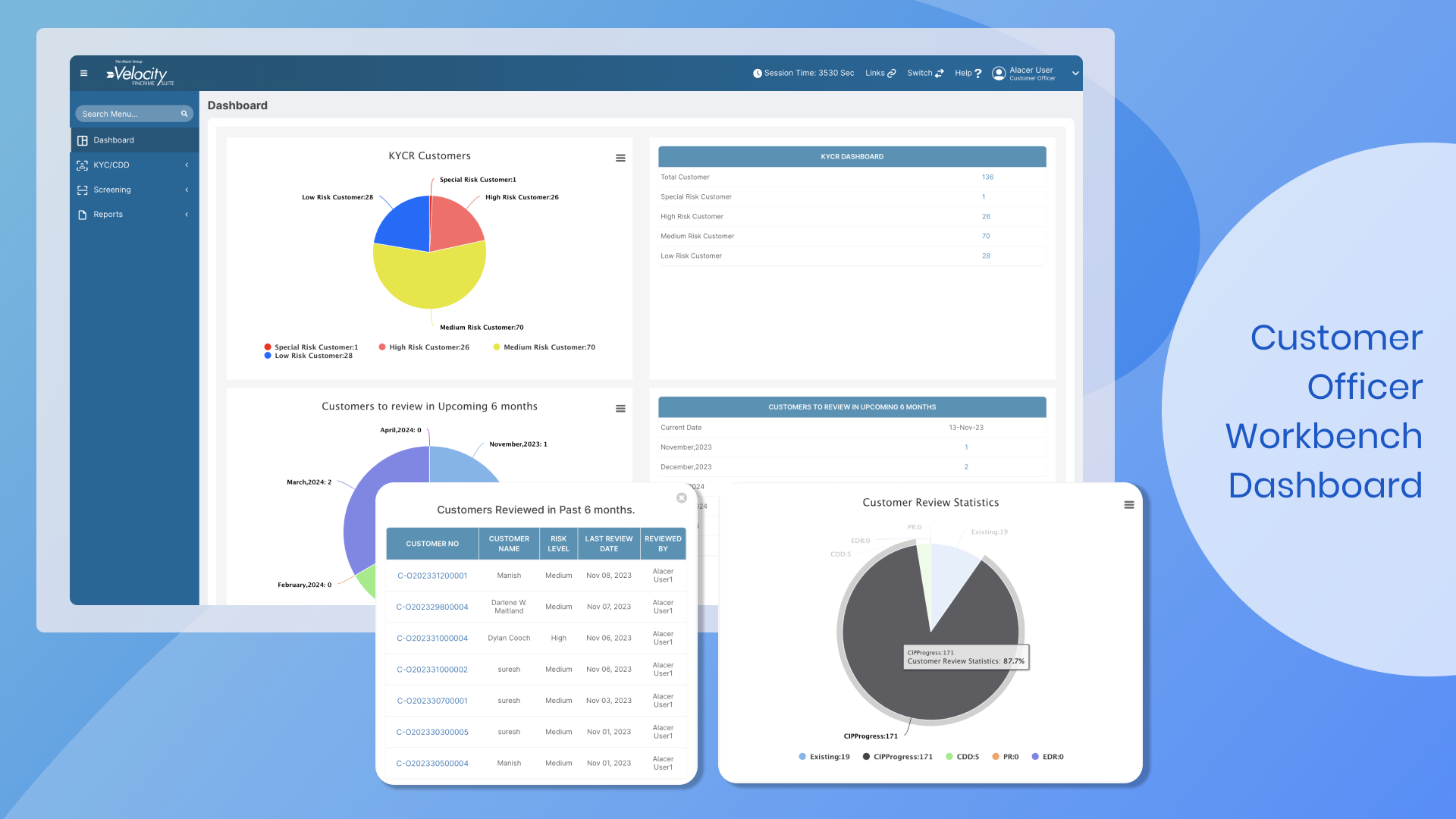Open the user account dropdown at top right
The image size is (1456, 819).
click(1075, 73)
